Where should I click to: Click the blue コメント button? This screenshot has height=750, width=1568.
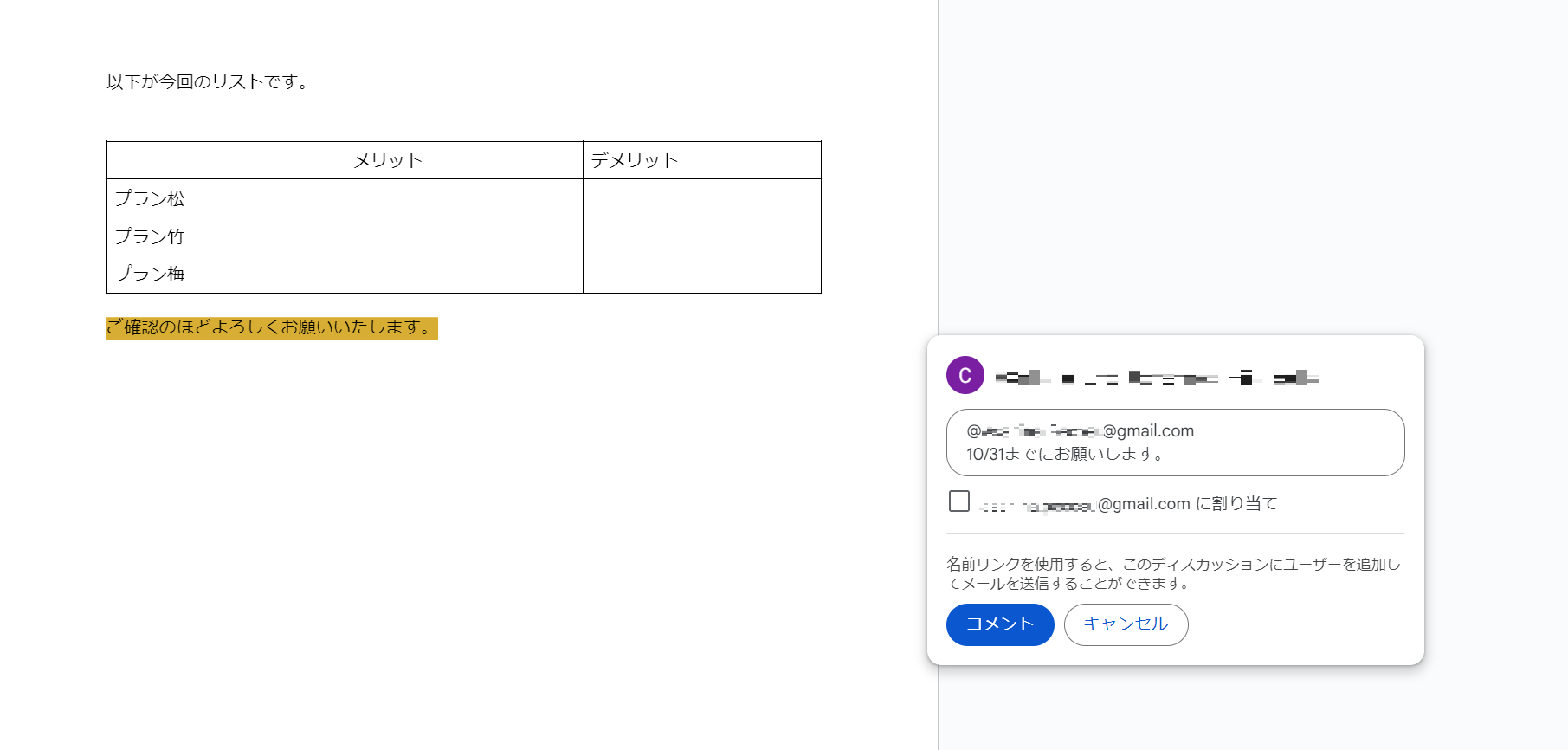[1000, 624]
